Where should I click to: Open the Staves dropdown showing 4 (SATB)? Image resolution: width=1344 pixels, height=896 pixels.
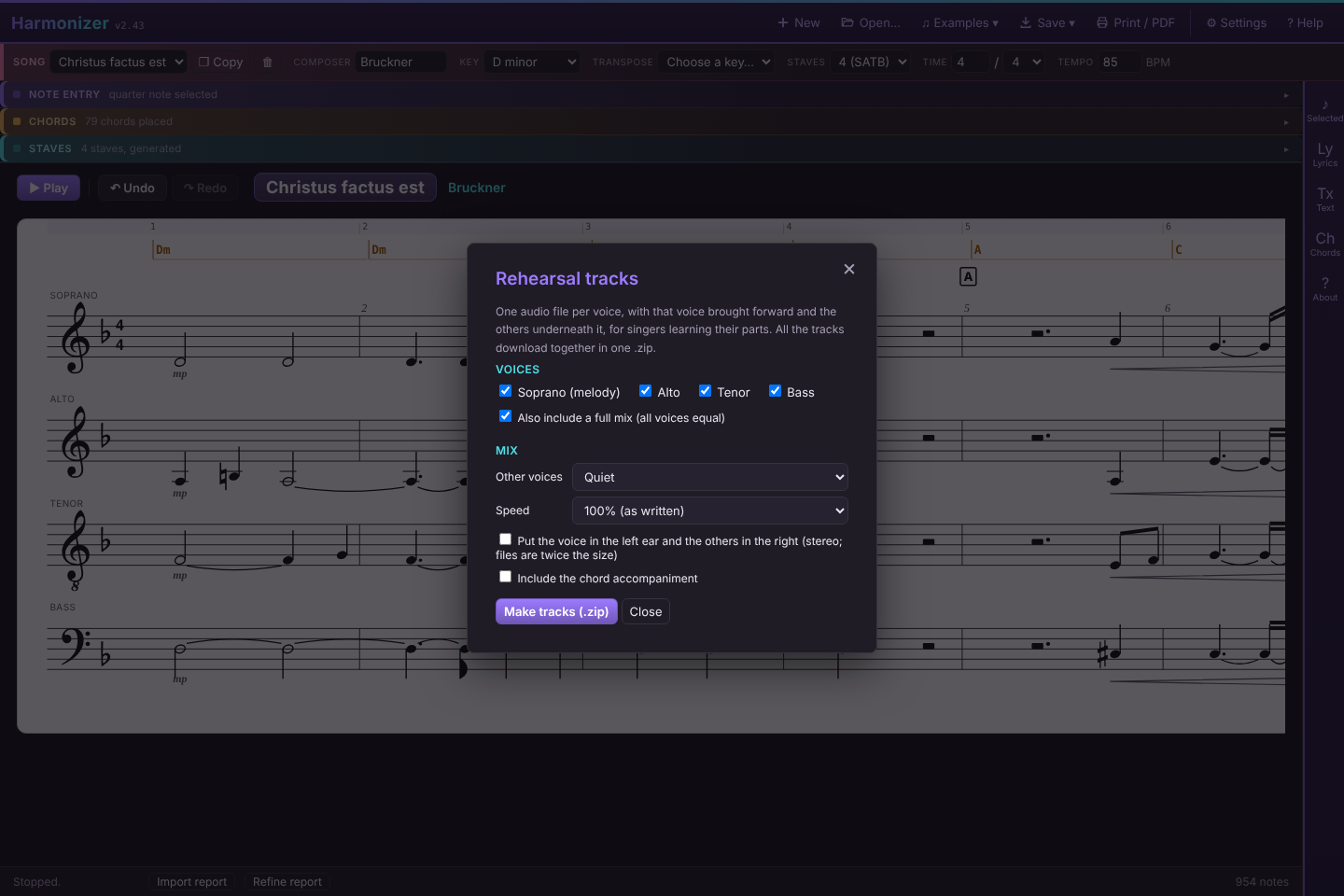click(x=871, y=62)
